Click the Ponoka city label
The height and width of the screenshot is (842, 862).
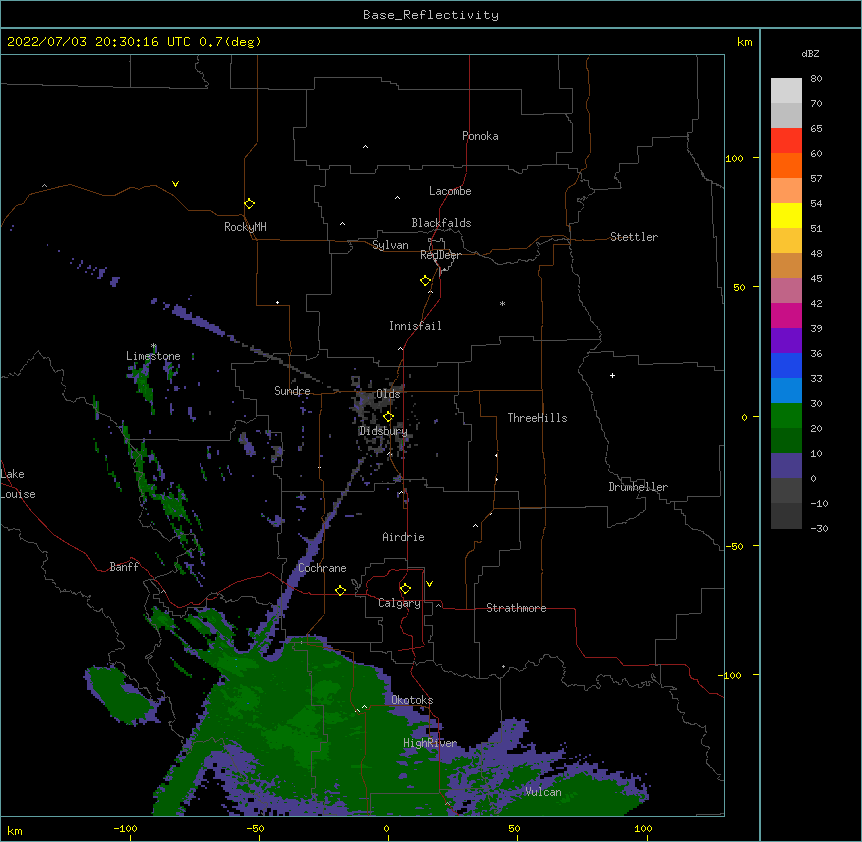coord(480,136)
